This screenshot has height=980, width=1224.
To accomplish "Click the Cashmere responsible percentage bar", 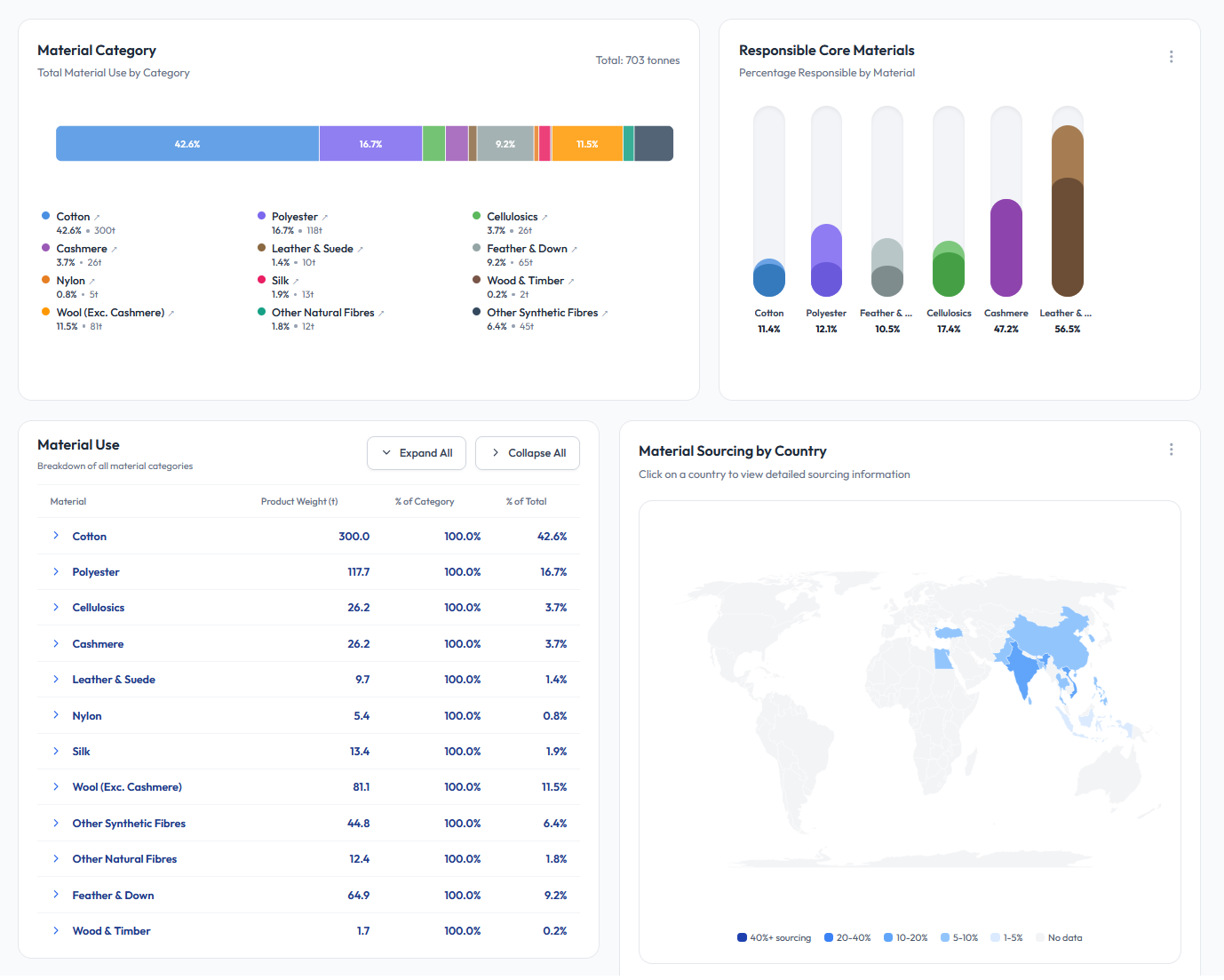I will (x=1005, y=247).
